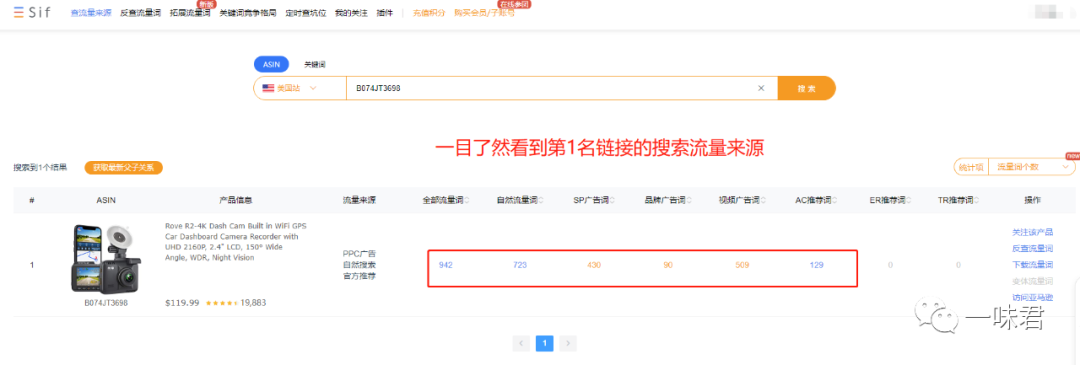The height and width of the screenshot is (365, 1080).
Task: Open 查流量来源 navigation item
Action: (x=91, y=13)
